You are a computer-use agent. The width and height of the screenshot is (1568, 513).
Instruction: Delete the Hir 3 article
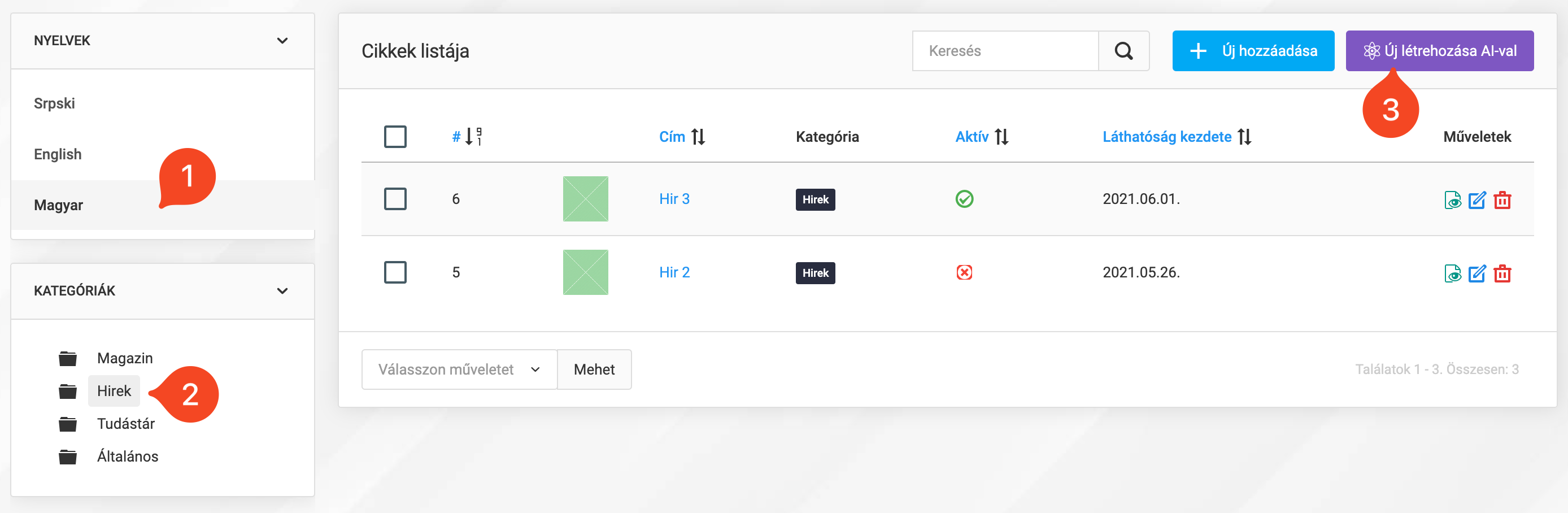point(1502,199)
